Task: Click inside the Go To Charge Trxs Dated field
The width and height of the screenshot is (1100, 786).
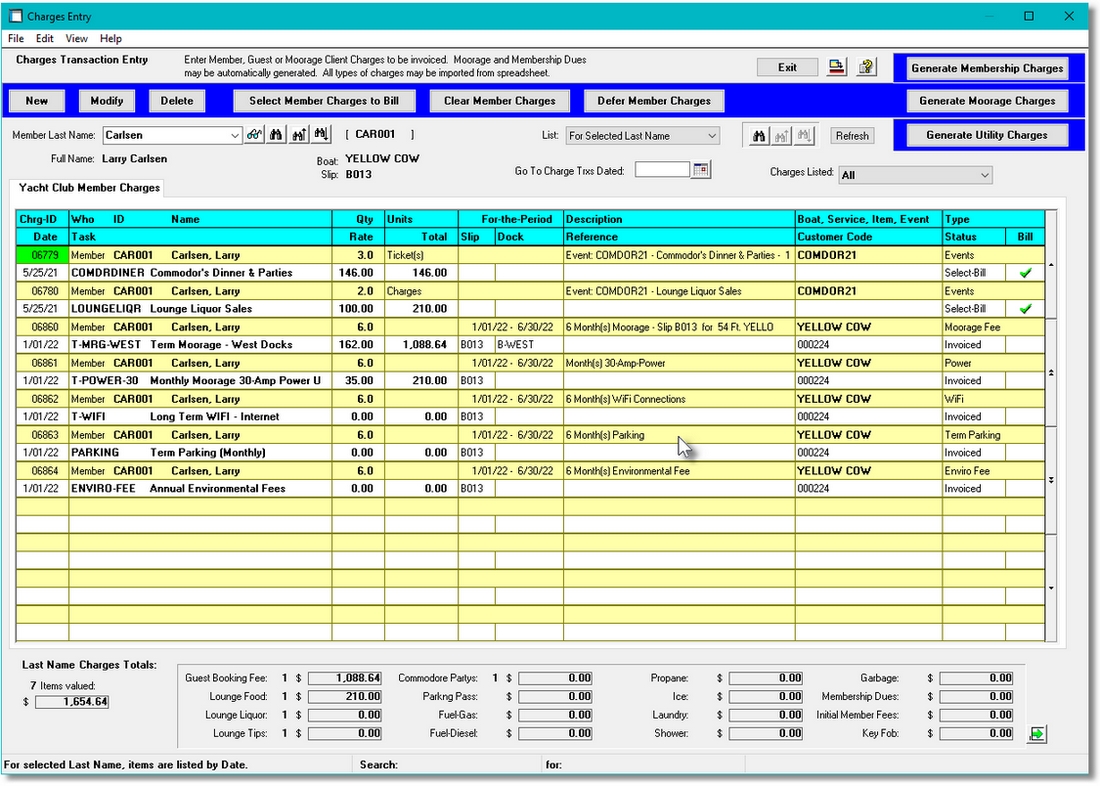Action: point(660,169)
